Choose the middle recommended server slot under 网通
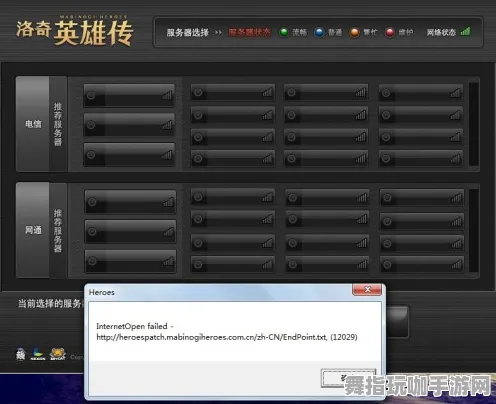496x404 pixels. [130, 231]
